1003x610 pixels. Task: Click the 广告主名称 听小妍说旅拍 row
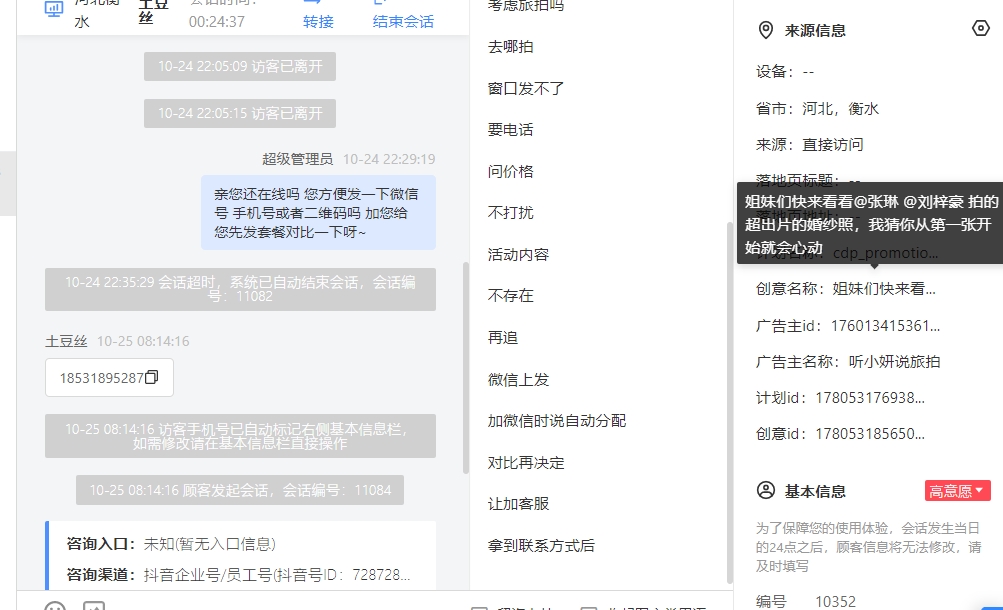coord(848,361)
